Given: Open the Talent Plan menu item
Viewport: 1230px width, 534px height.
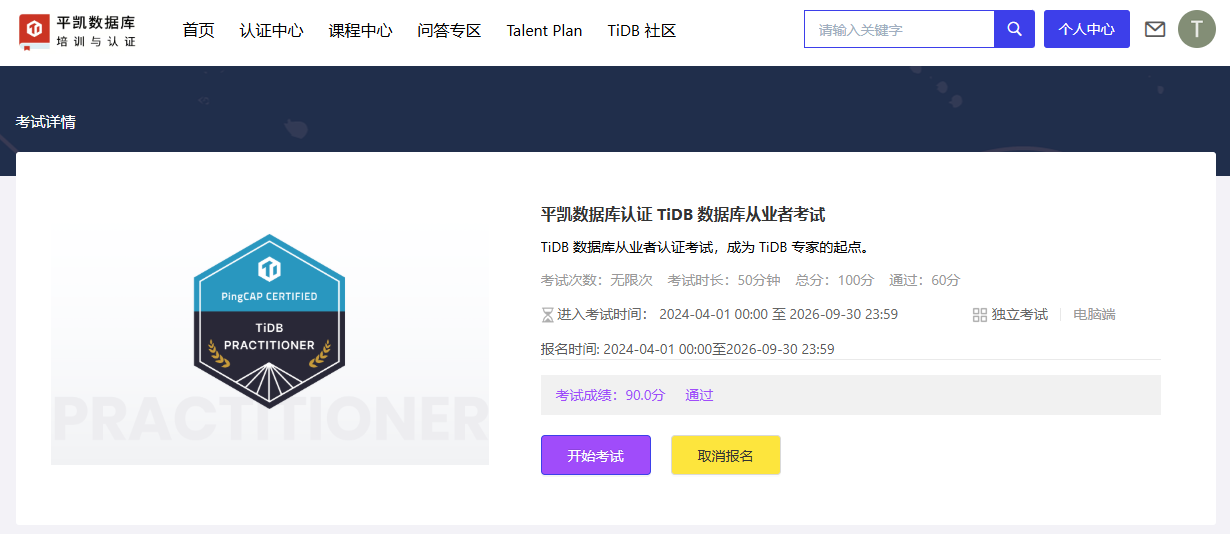Looking at the screenshot, I should coord(544,30).
